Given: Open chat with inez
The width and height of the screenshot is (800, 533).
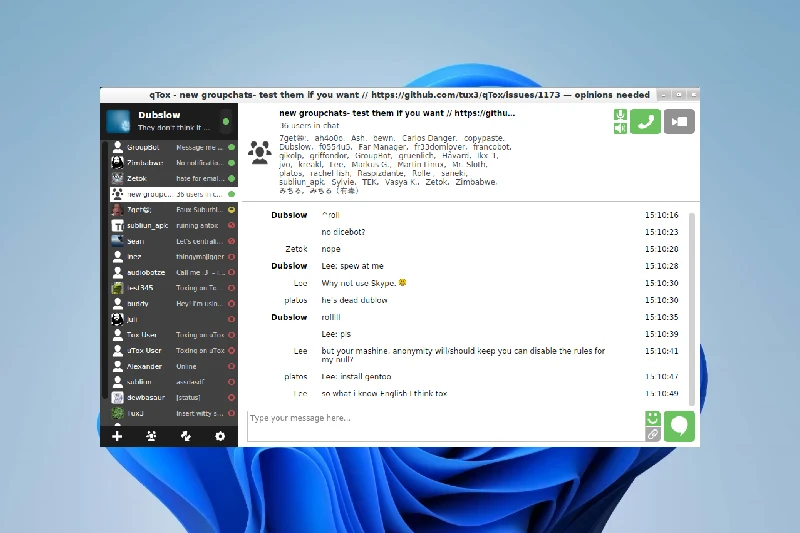Looking at the screenshot, I should 173,257.
